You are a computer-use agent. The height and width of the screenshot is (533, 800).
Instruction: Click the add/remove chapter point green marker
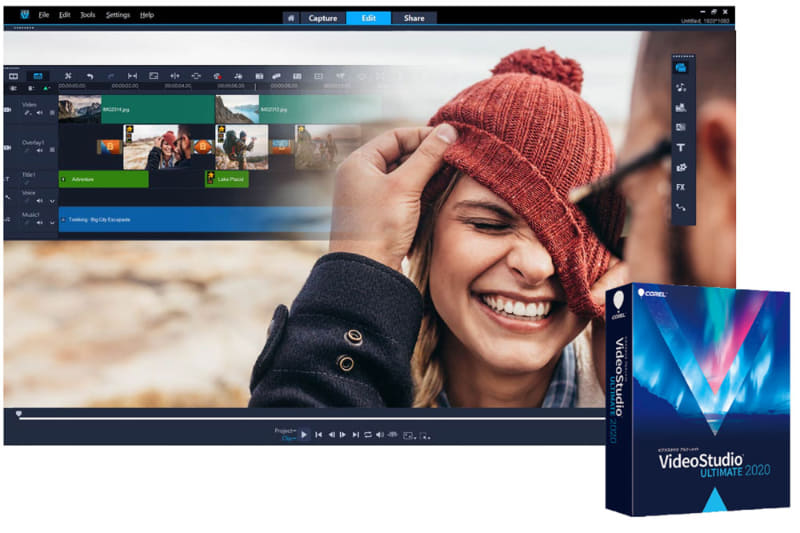(x=46, y=88)
